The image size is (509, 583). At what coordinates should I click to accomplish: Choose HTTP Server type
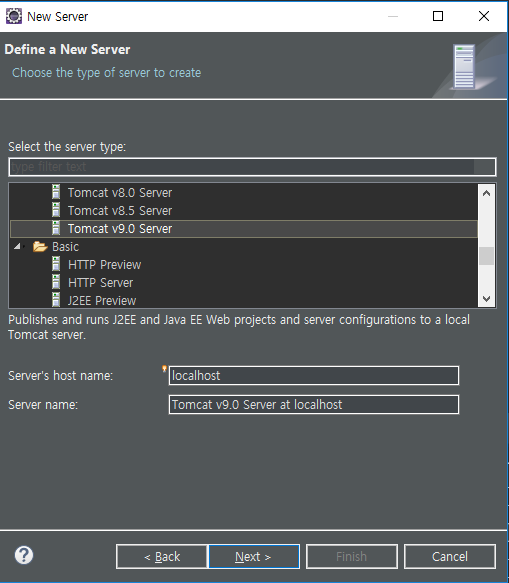point(244,283)
